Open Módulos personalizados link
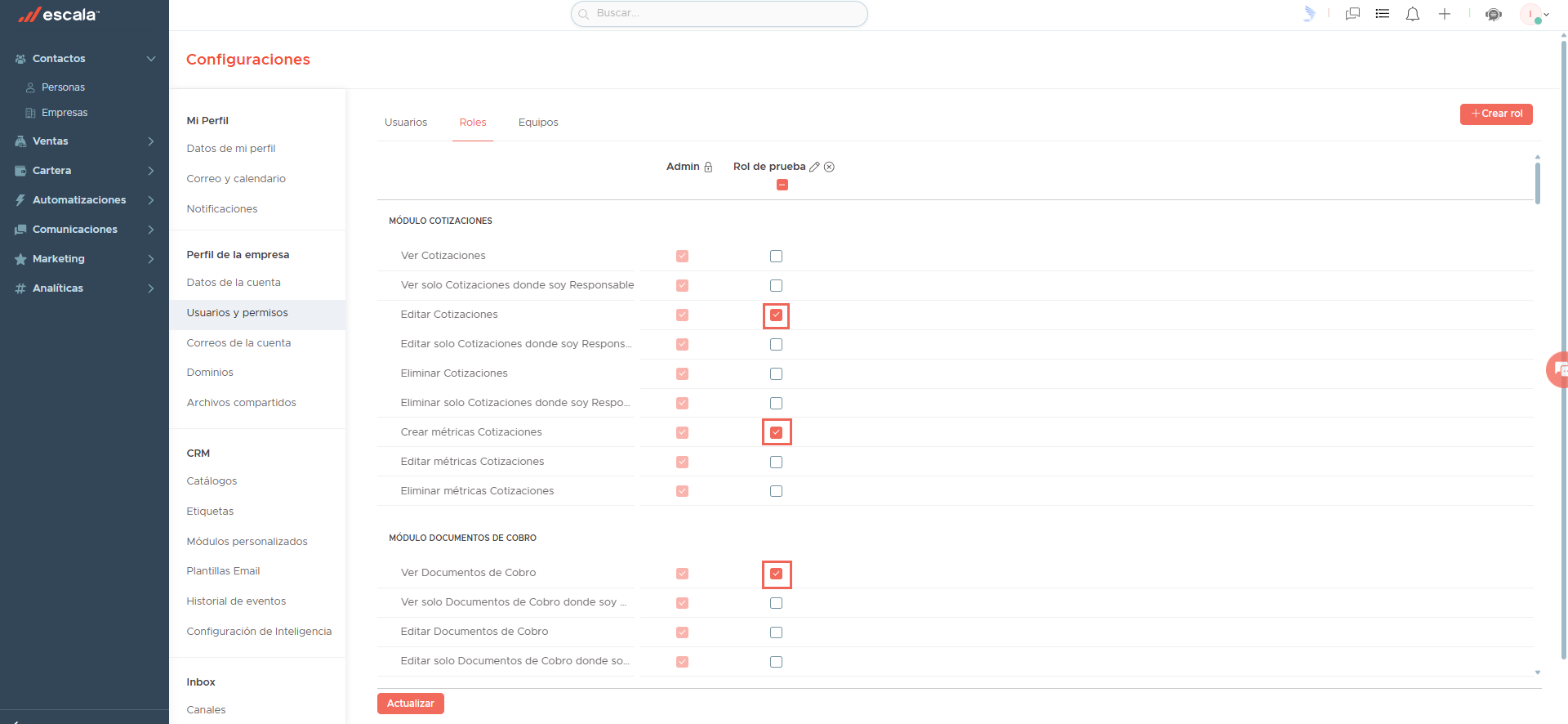The image size is (1568, 724). point(247,542)
